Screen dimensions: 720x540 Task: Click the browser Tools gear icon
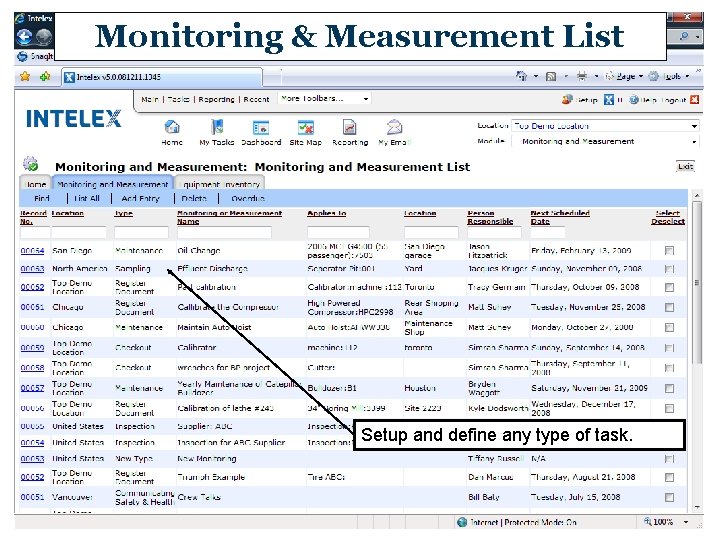tap(653, 76)
